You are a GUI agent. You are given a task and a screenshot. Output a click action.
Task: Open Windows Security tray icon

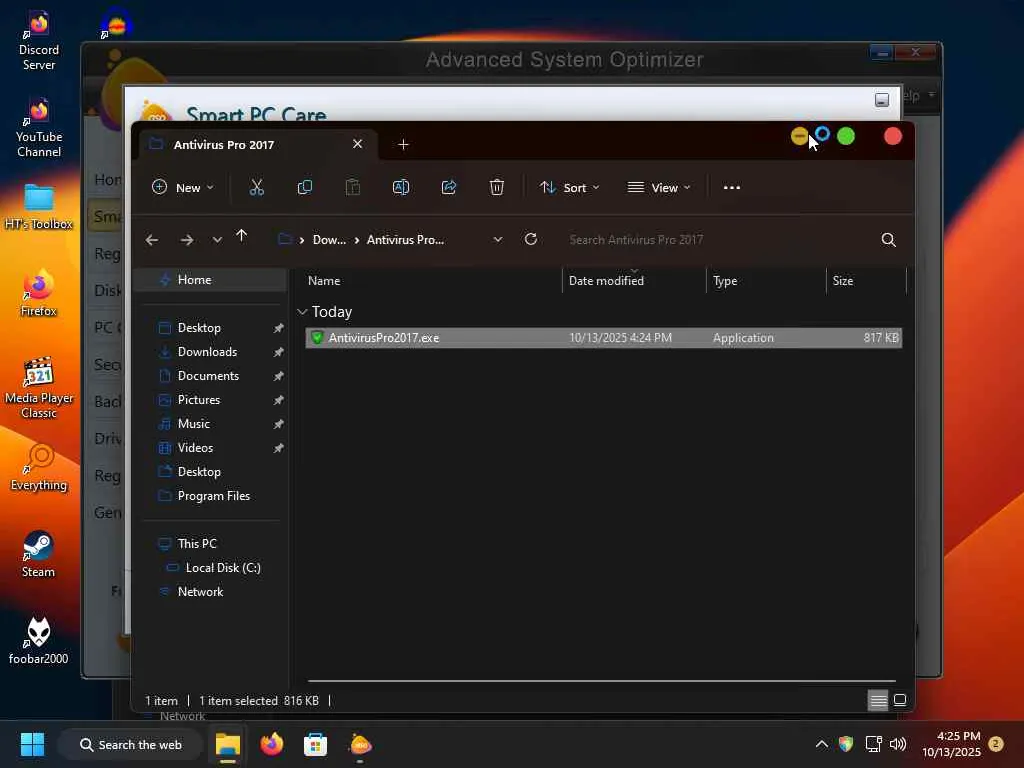click(x=846, y=744)
